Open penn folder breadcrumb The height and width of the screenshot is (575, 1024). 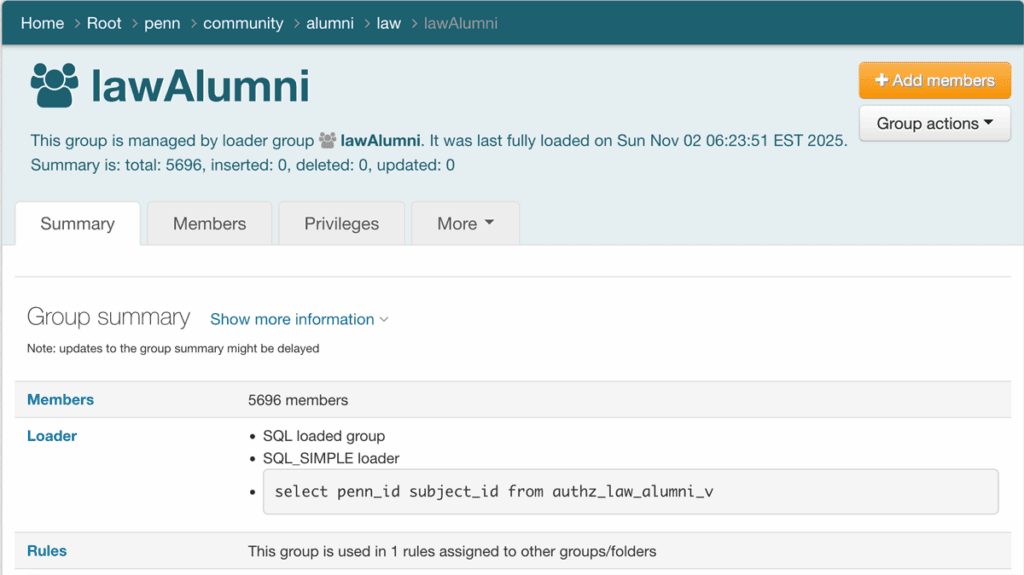tap(162, 24)
